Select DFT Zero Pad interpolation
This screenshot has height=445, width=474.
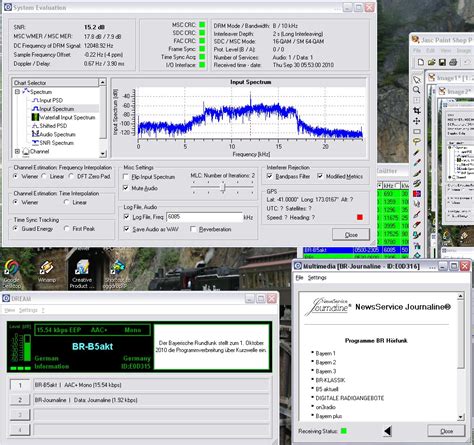pos(71,176)
